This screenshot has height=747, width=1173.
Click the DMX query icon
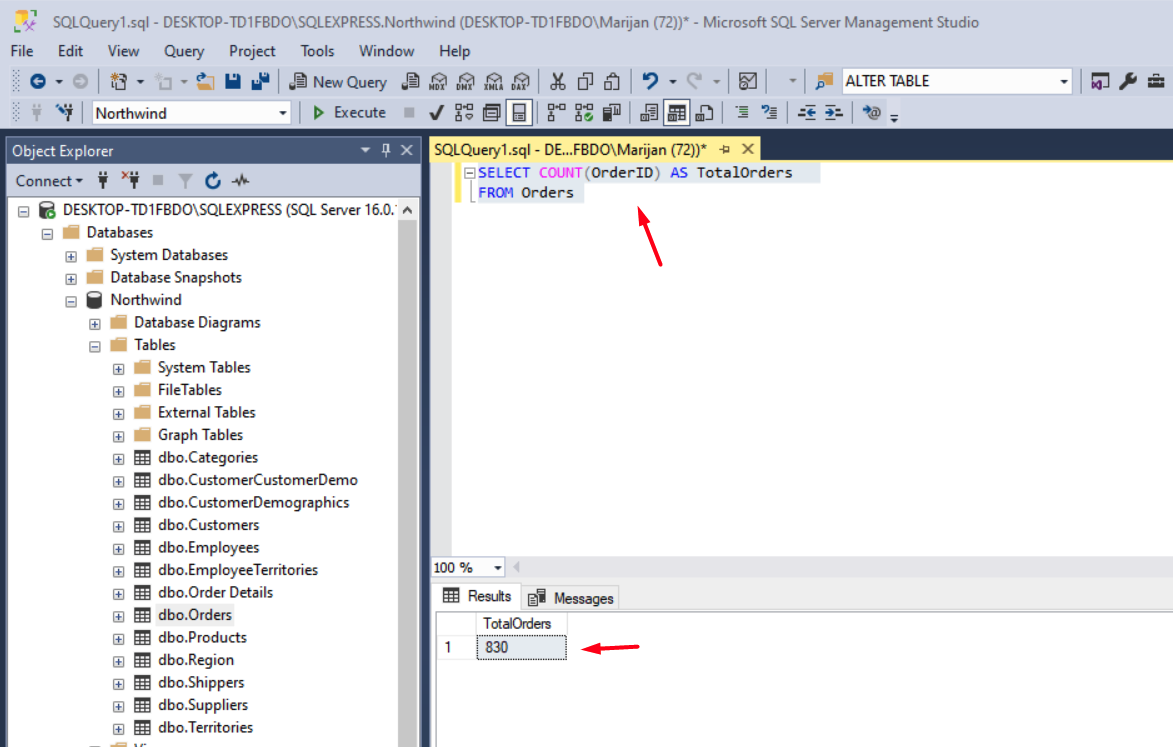465,82
